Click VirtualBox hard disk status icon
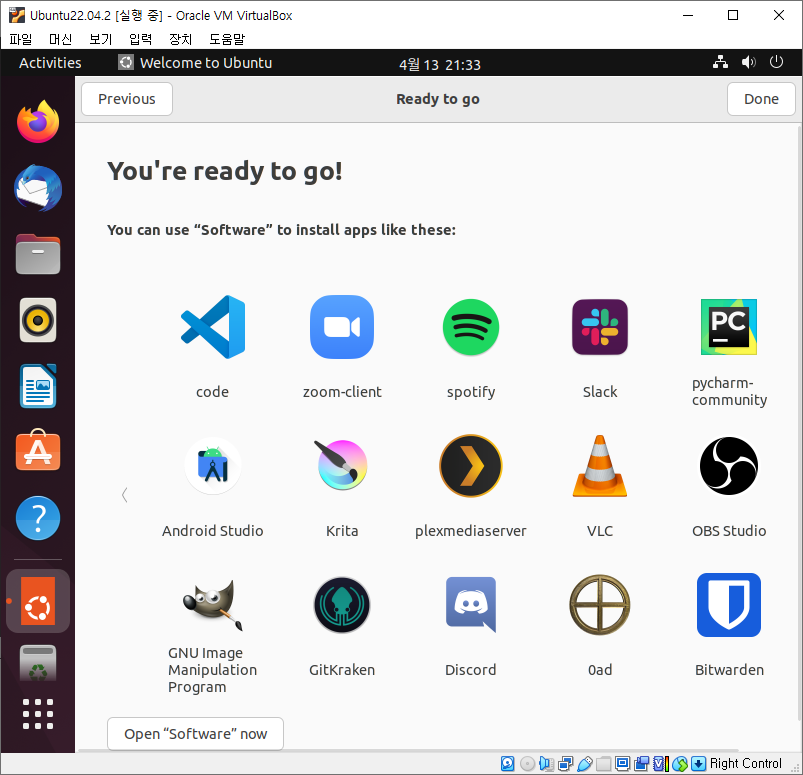This screenshot has width=803, height=775. coord(508,764)
